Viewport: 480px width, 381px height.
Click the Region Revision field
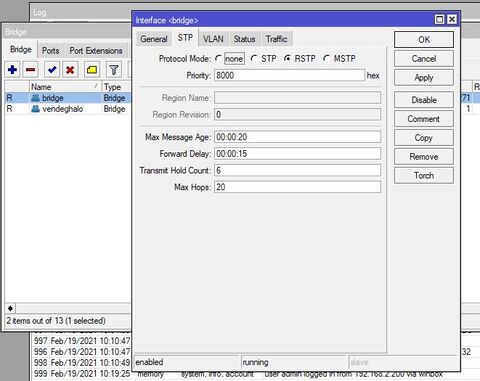[x=297, y=115]
